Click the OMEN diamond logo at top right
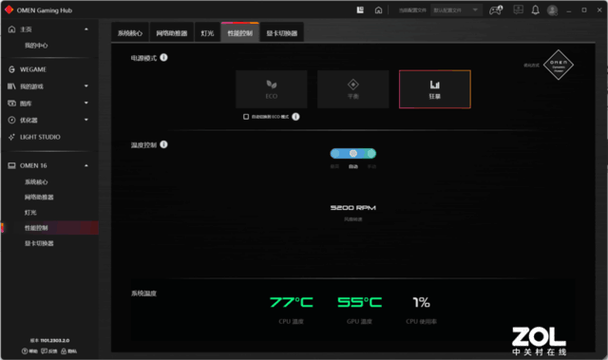608x360 pixels. [x=558, y=65]
